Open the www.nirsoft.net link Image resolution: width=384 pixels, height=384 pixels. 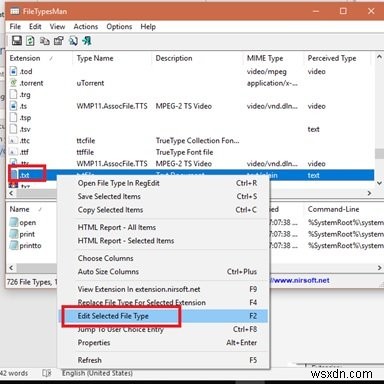tap(302, 280)
